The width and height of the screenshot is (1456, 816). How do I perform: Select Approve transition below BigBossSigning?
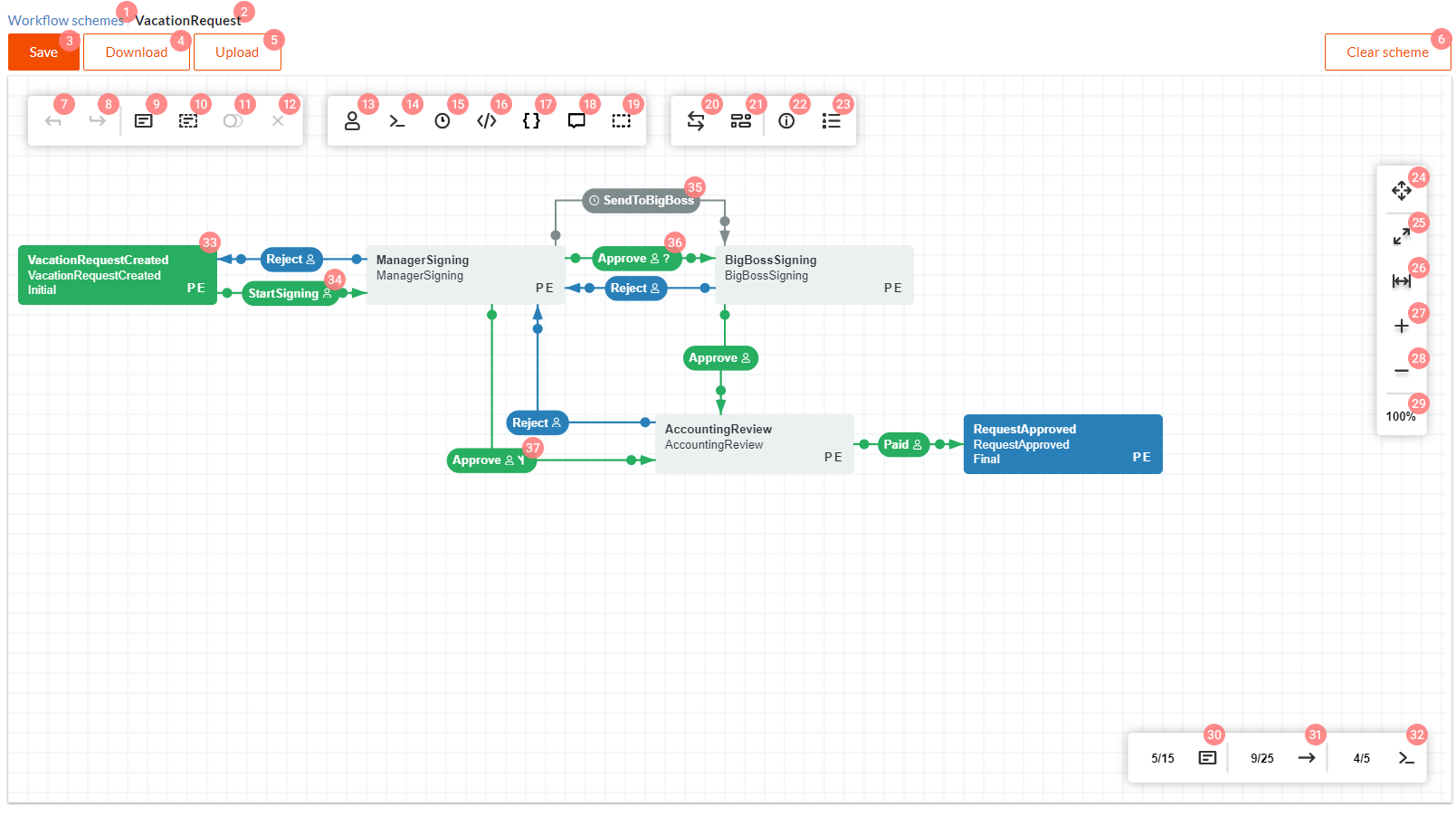click(720, 358)
